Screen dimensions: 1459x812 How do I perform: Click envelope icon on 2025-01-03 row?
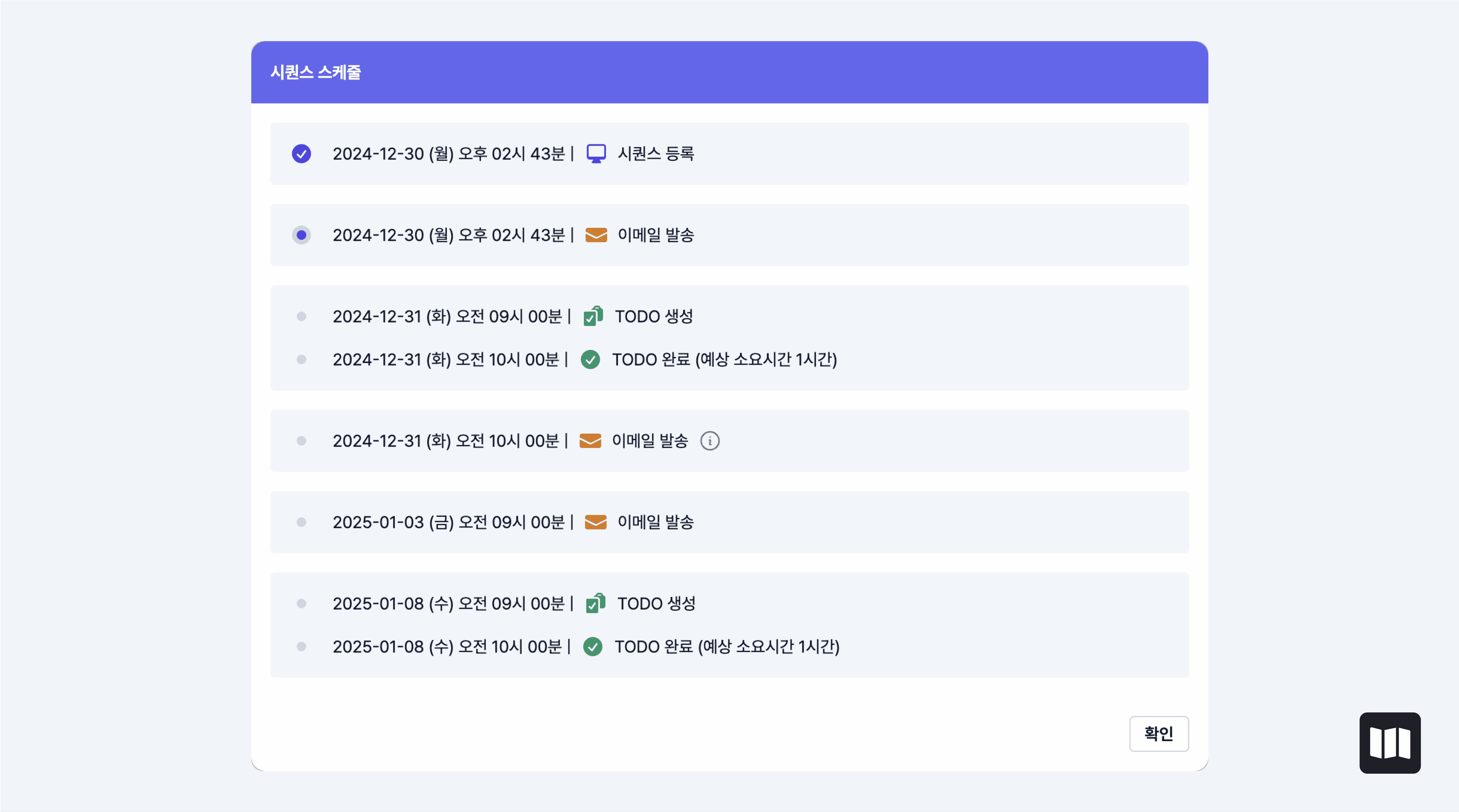tap(595, 522)
